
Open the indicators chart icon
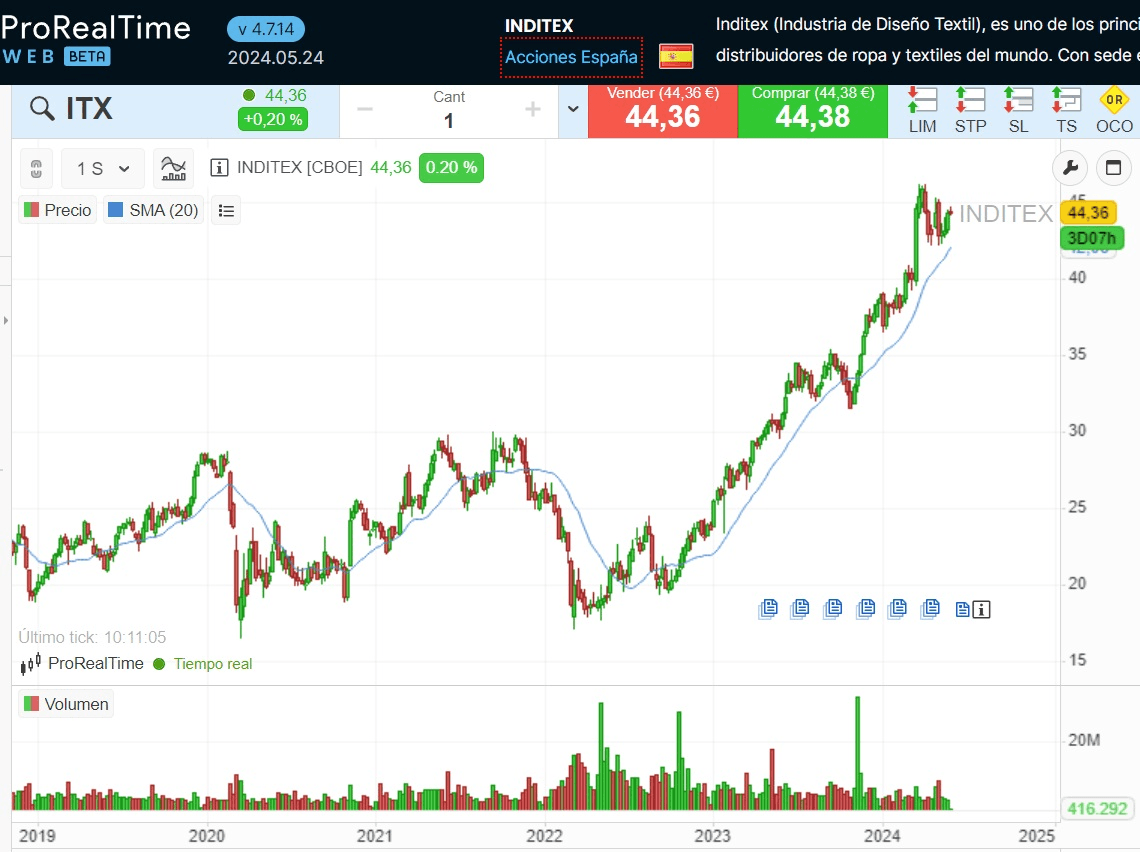(173, 168)
